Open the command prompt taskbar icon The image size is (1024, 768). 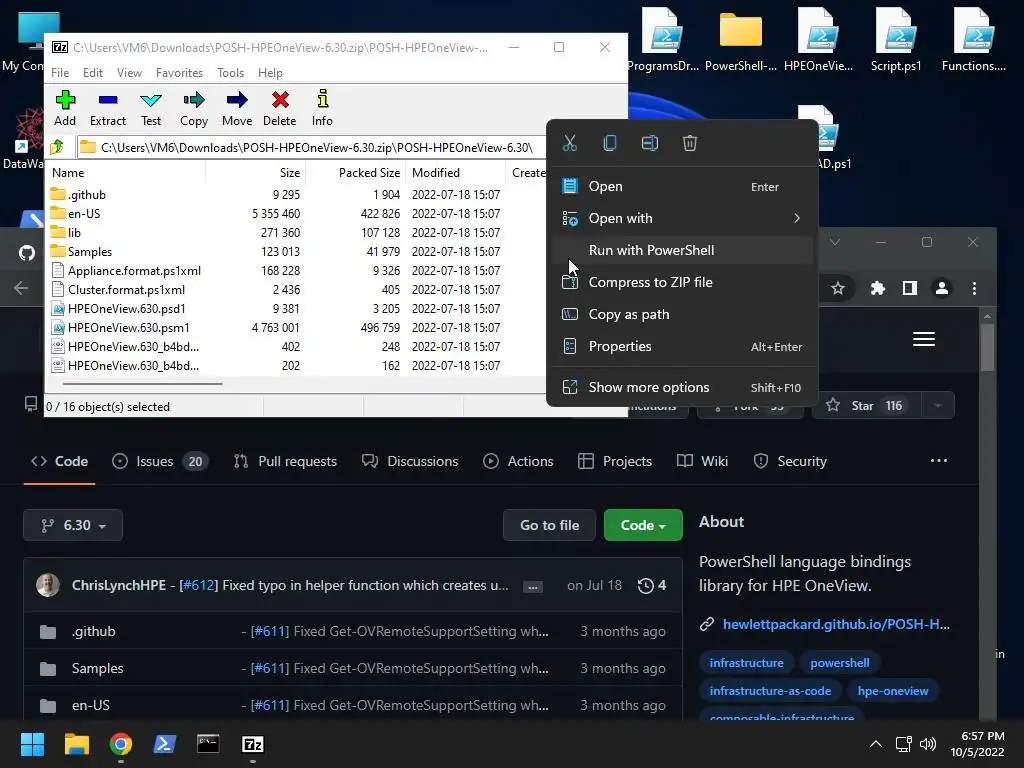pos(208,744)
